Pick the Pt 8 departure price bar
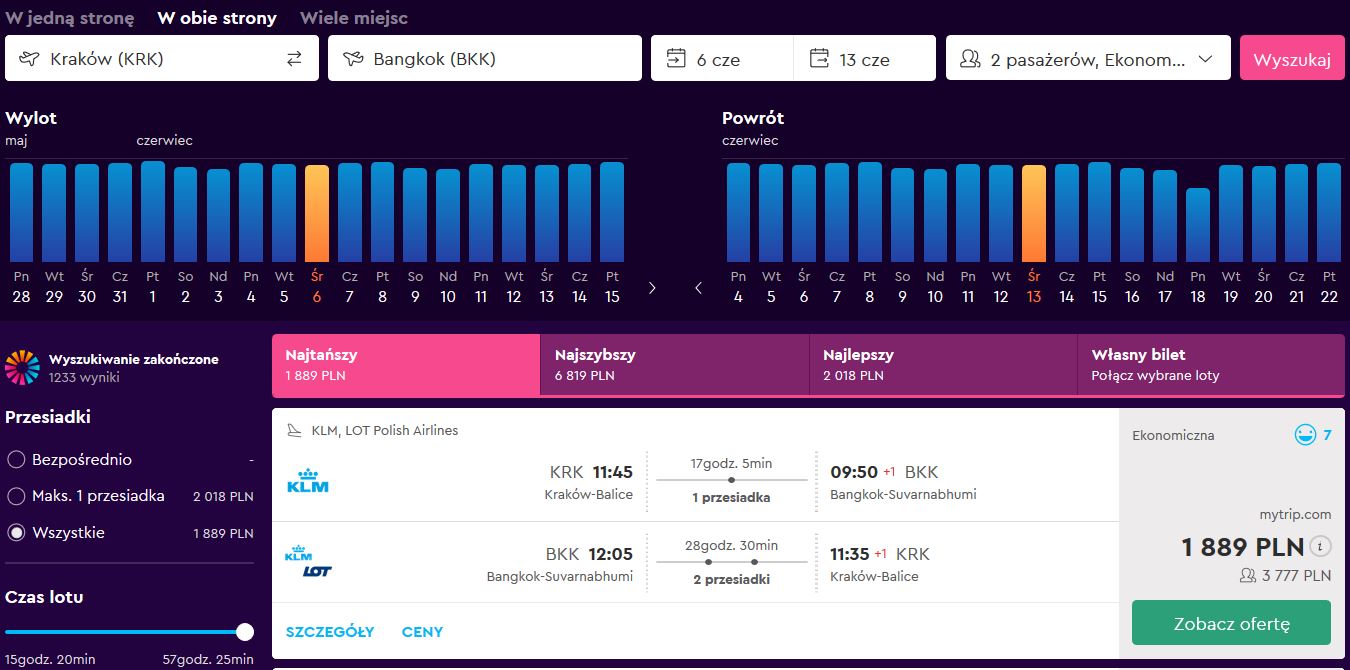 (382, 212)
